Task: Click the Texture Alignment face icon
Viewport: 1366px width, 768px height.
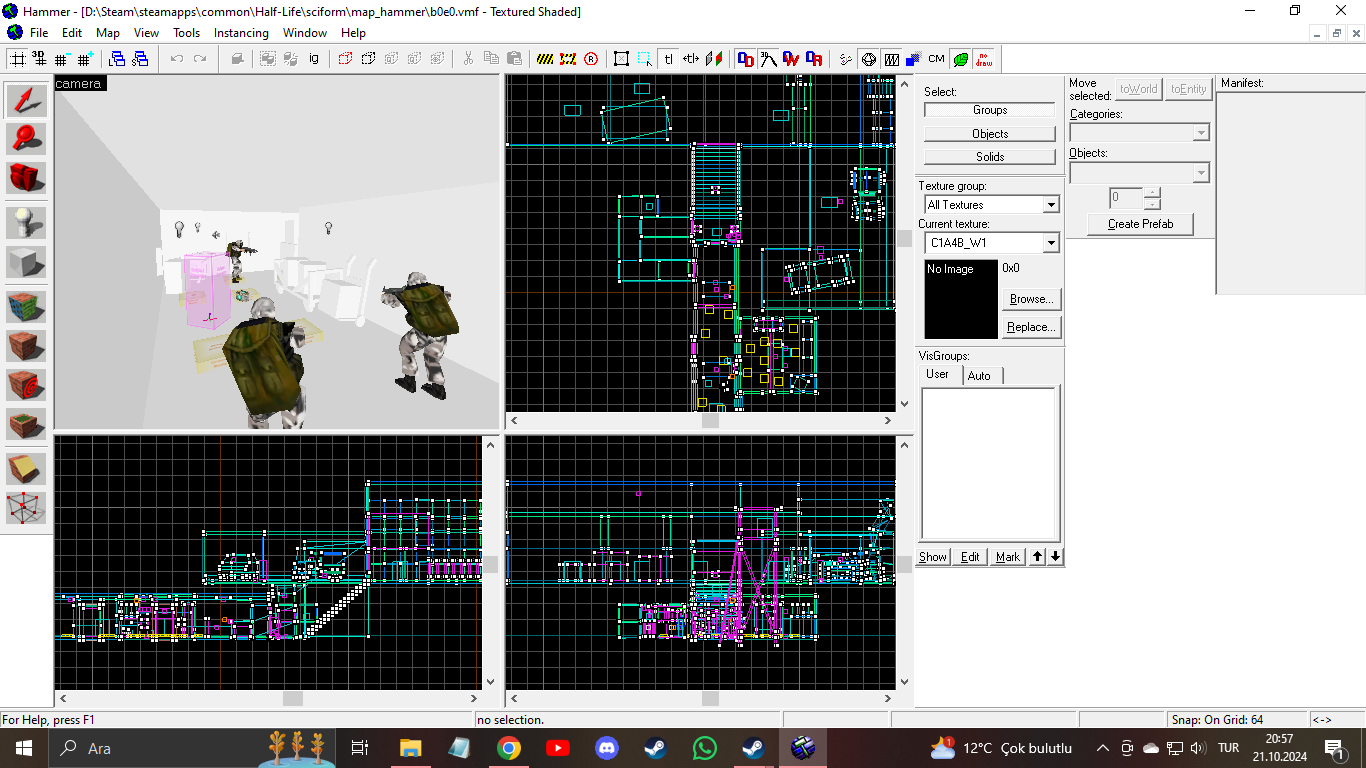Action: tap(714, 59)
